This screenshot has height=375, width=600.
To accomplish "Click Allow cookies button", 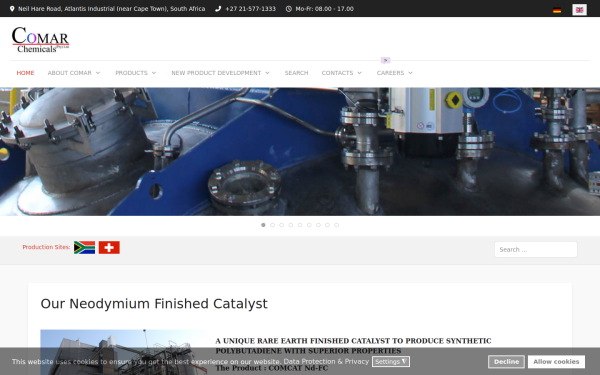I will pos(556,362).
